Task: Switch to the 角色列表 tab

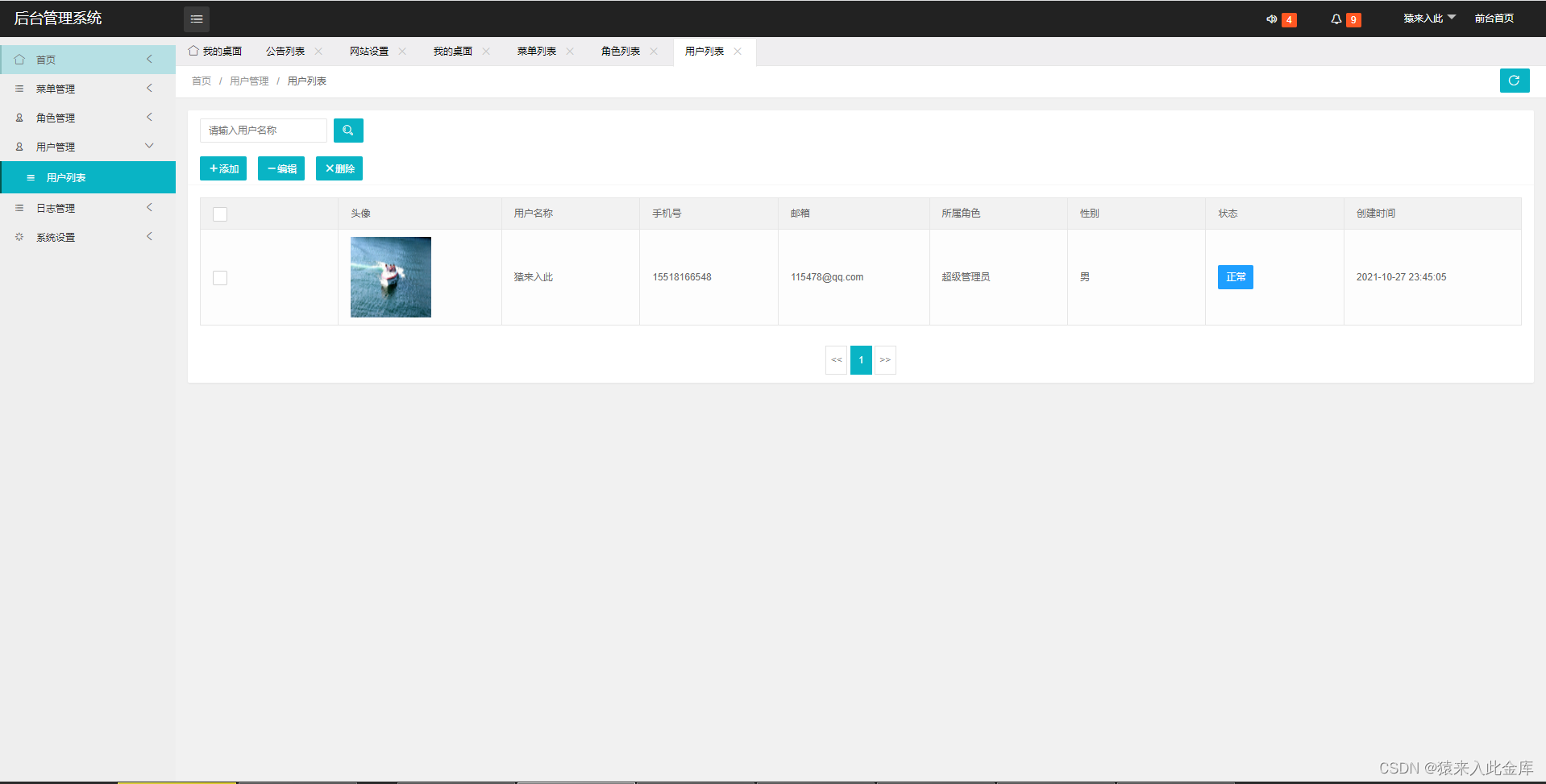Action: pyautogui.click(x=621, y=51)
